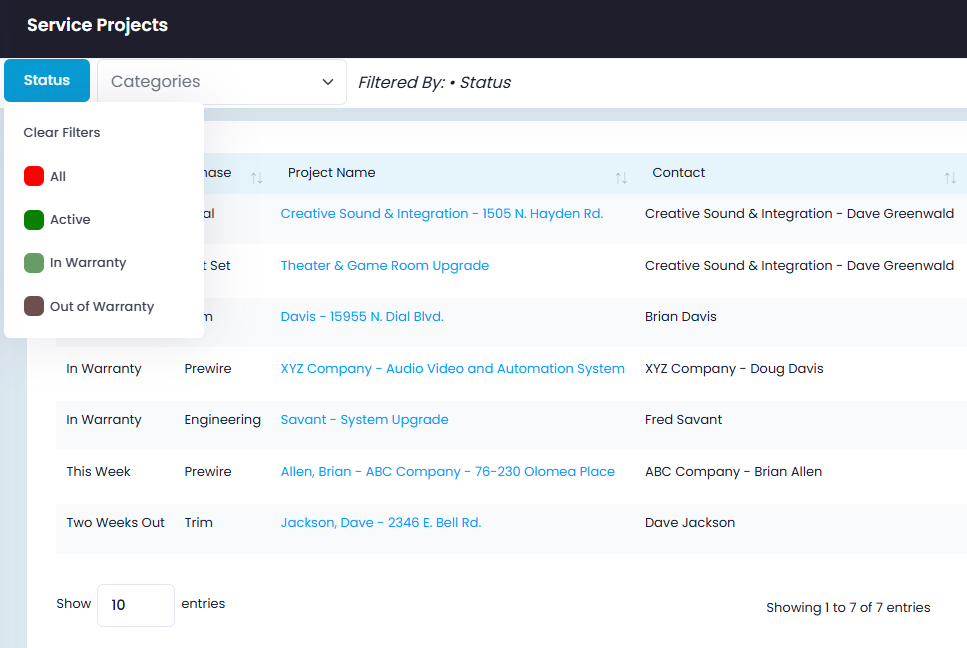The width and height of the screenshot is (967, 648).
Task: Click the Categories dropdown chevron
Action: [x=328, y=82]
